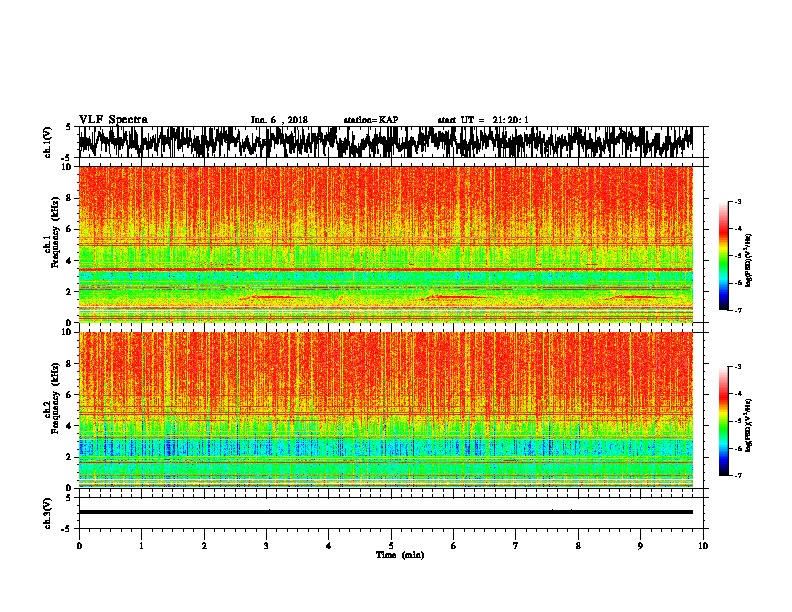Click time axis tick label "5"
Viewport: 792px width, 612px height.
coord(391,546)
